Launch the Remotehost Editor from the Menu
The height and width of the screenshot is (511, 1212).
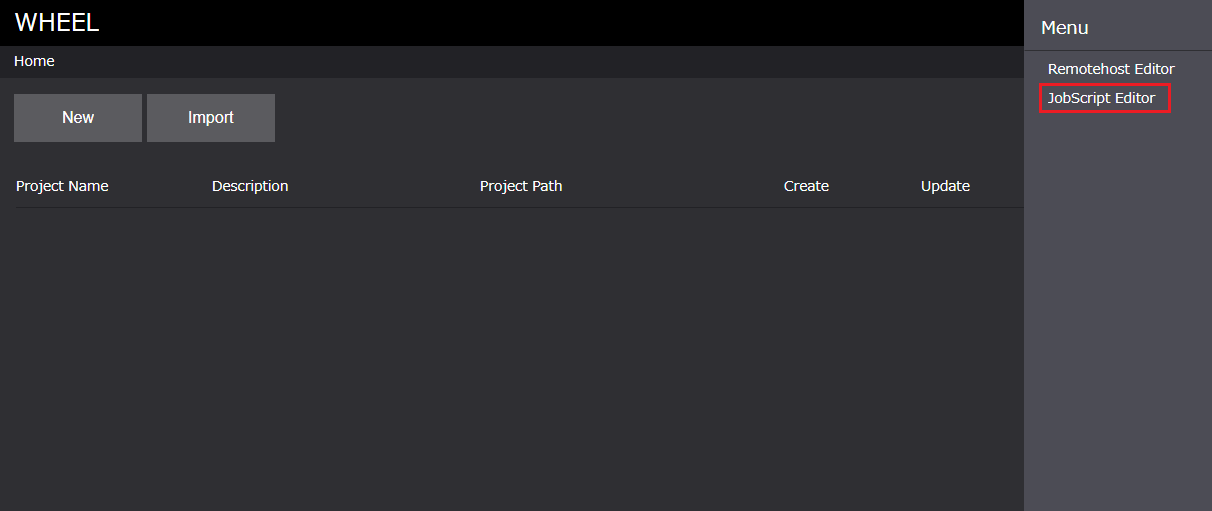[1110, 69]
